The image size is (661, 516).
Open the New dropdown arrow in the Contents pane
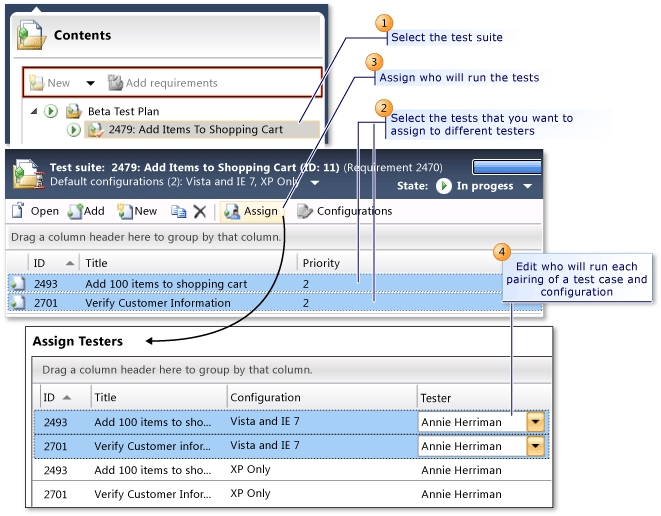pos(90,83)
